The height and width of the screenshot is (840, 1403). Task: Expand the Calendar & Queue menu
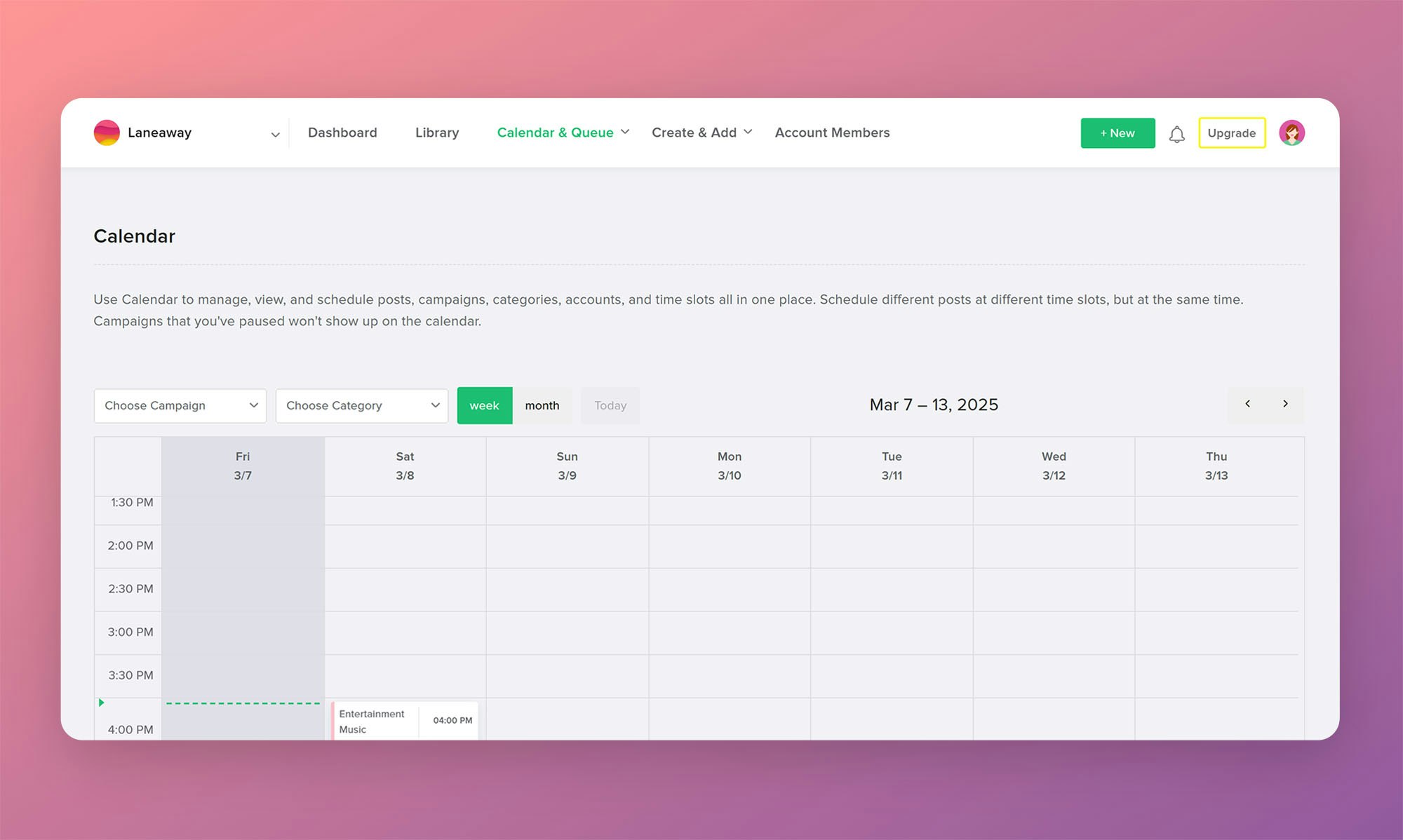(x=625, y=132)
